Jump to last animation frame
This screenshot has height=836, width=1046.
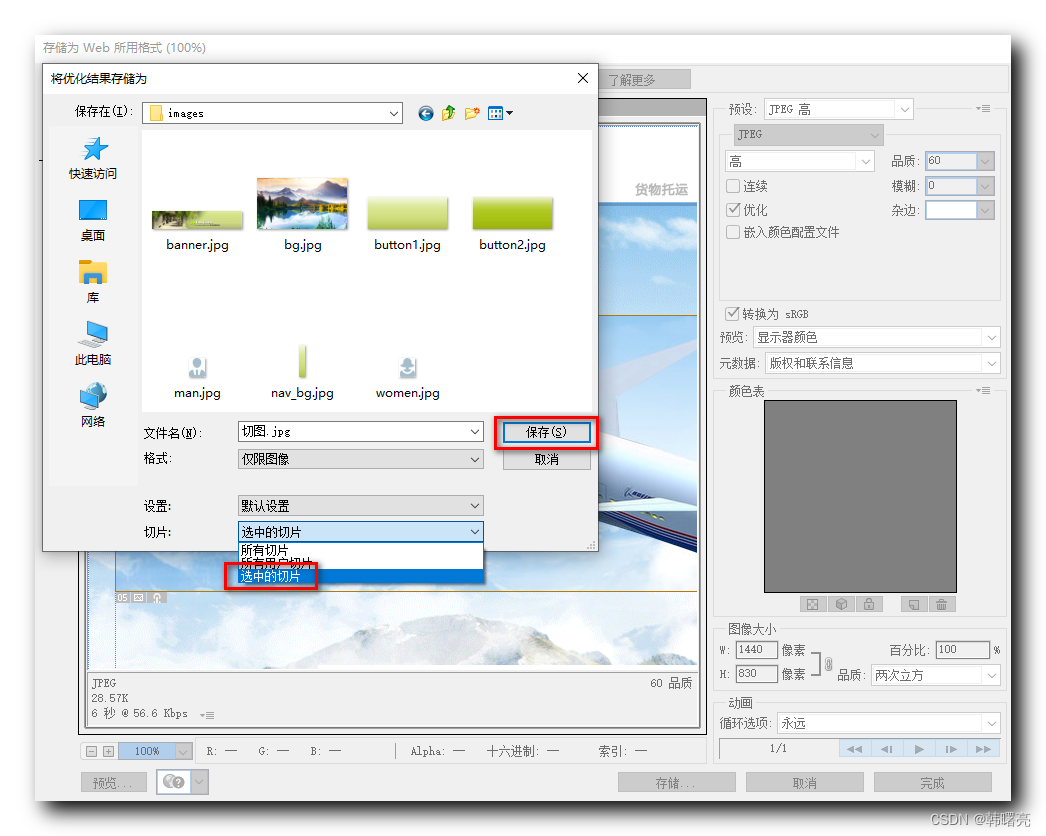click(x=983, y=749)
